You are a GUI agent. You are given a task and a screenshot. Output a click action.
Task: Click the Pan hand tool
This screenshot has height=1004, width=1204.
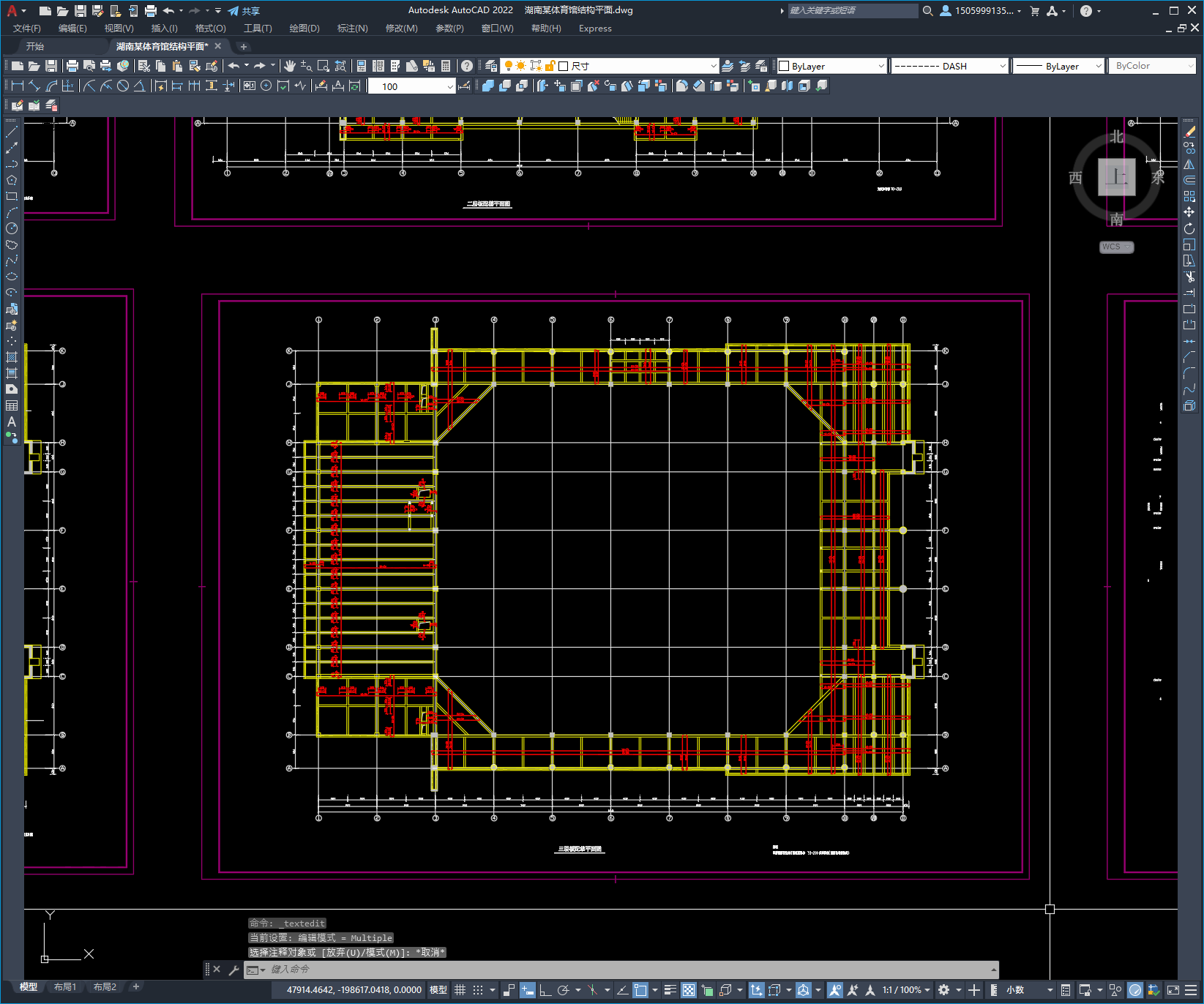pyautogui.click(x=290, y=66)
